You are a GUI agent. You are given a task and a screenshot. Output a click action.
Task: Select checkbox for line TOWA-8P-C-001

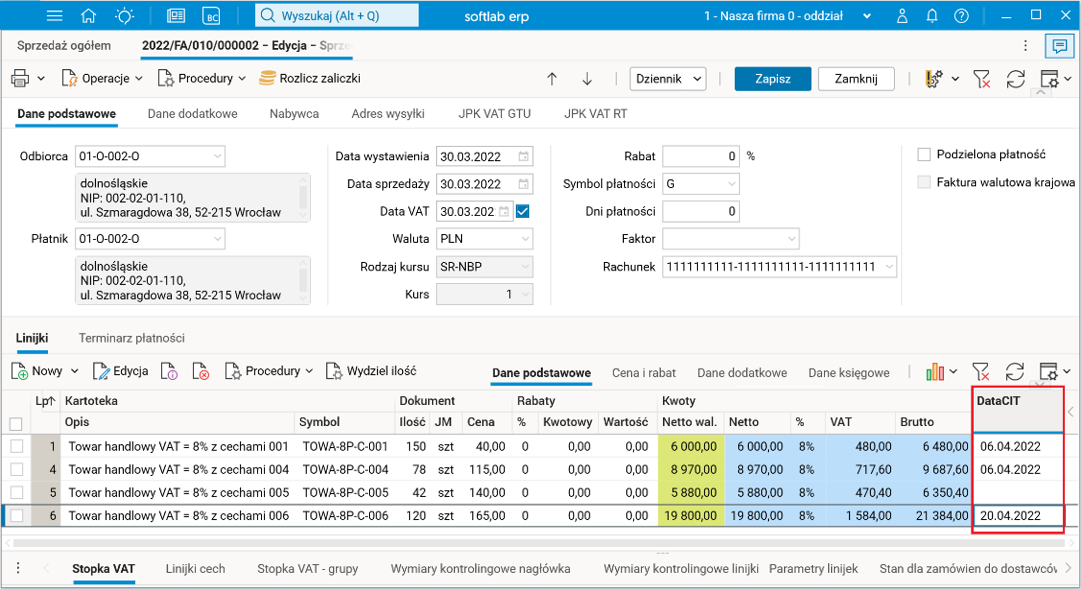(17, 446)
